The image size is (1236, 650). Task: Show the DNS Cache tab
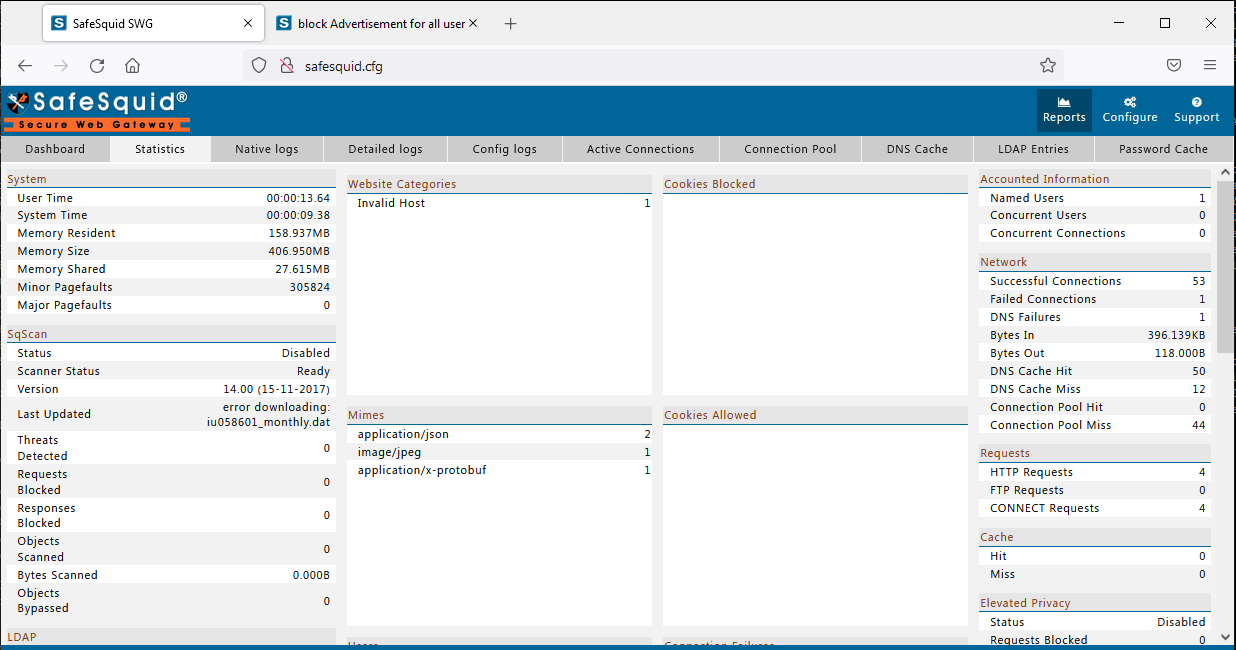pos(917,149)
